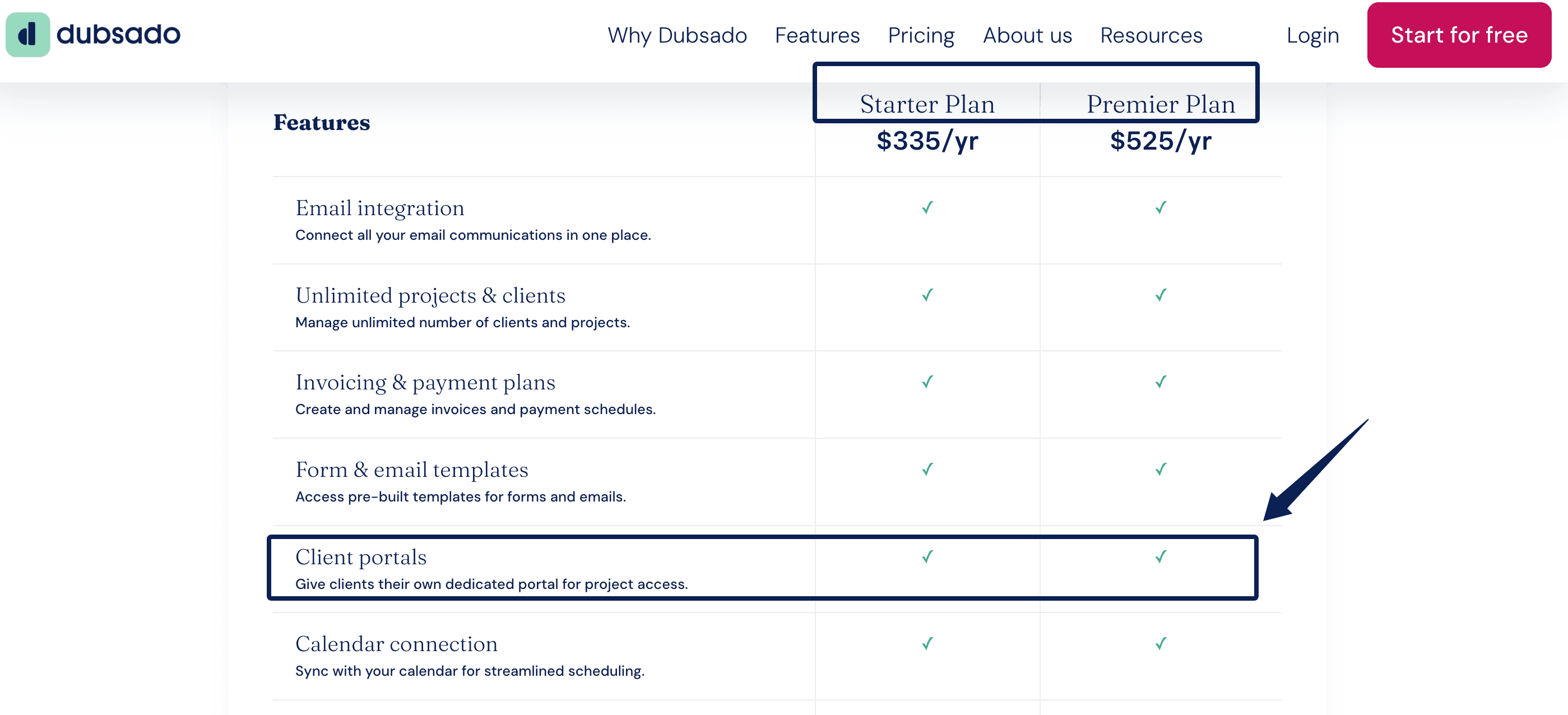Viewport: 1568px width, 715px height.
Task: Click 'Connect all your email communications' description
Action: coord(473,235)
